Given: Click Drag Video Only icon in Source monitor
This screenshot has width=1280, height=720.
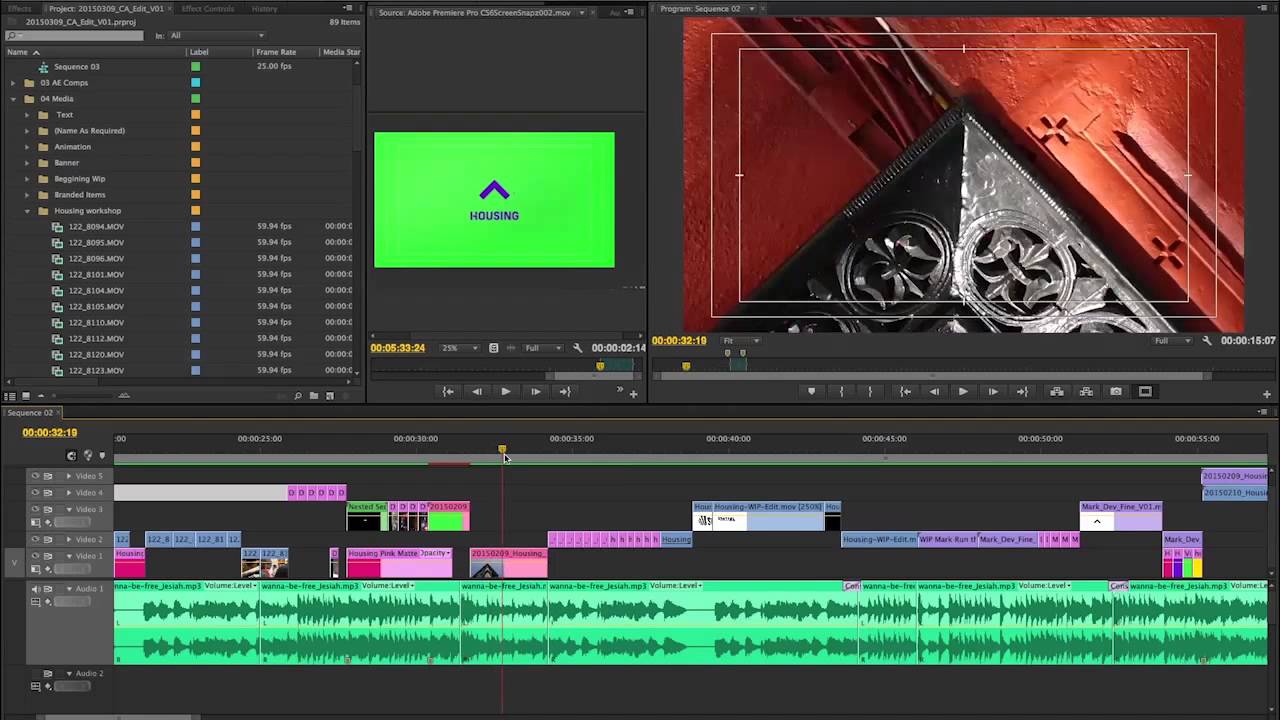Looking at the screenshot, I should pos(493,348).
